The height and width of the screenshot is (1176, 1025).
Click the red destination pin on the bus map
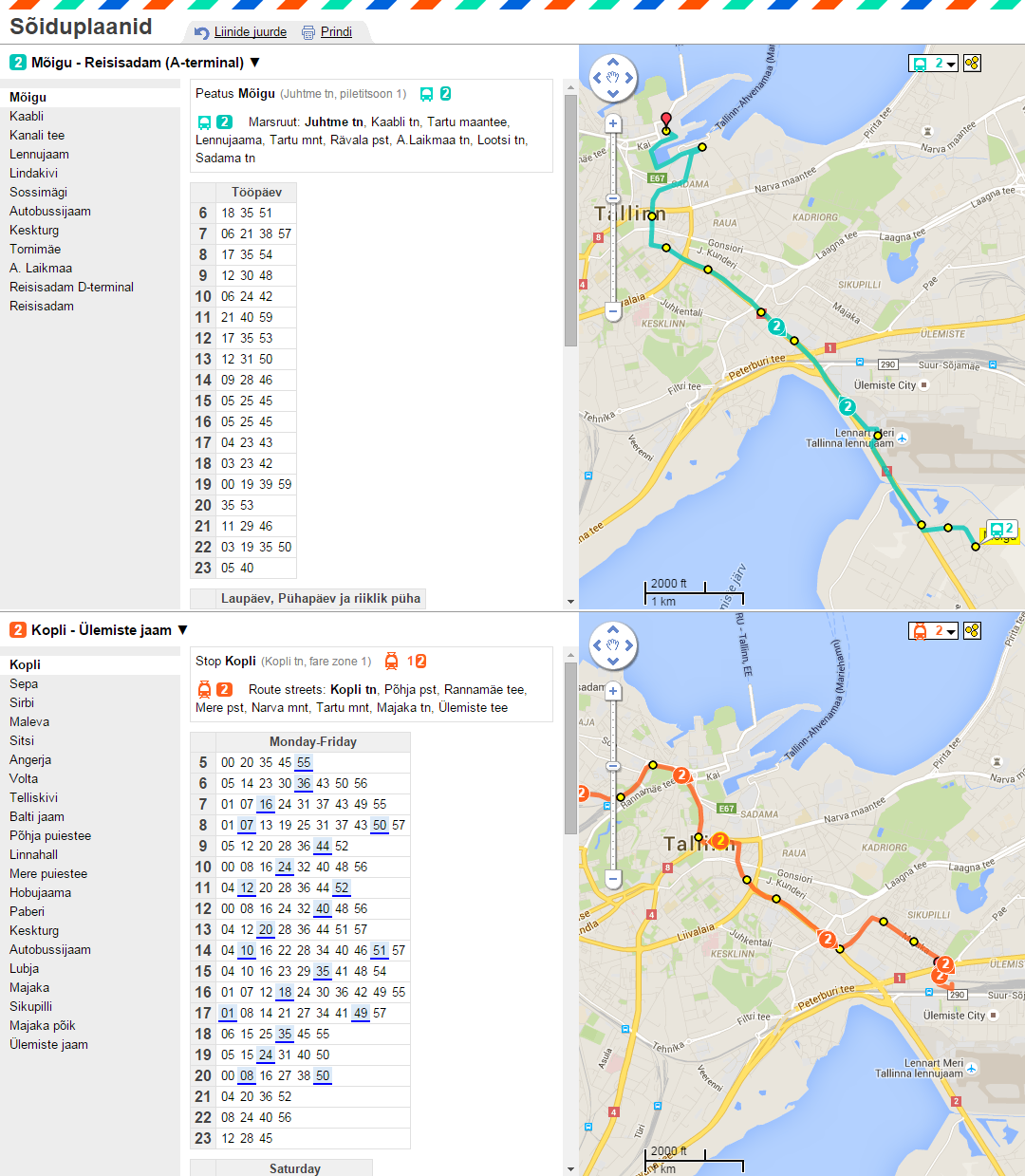(666, 121)
